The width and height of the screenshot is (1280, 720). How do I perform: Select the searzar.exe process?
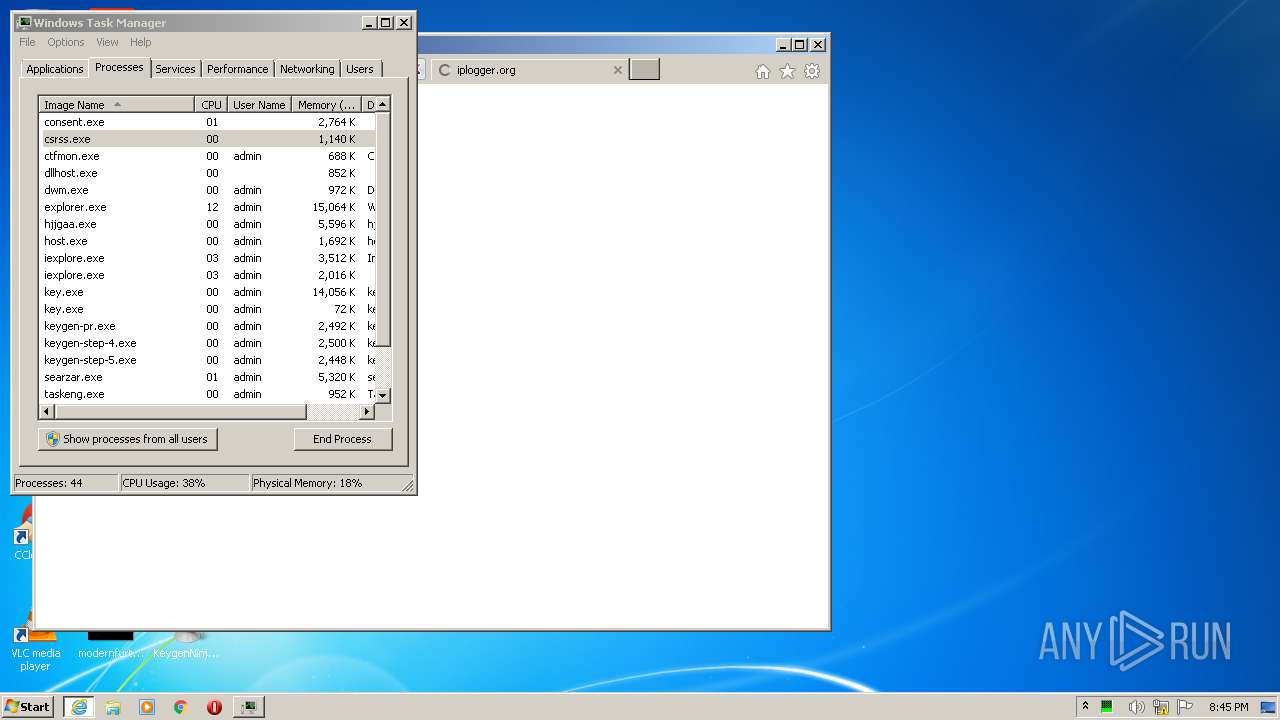[207, 377]
